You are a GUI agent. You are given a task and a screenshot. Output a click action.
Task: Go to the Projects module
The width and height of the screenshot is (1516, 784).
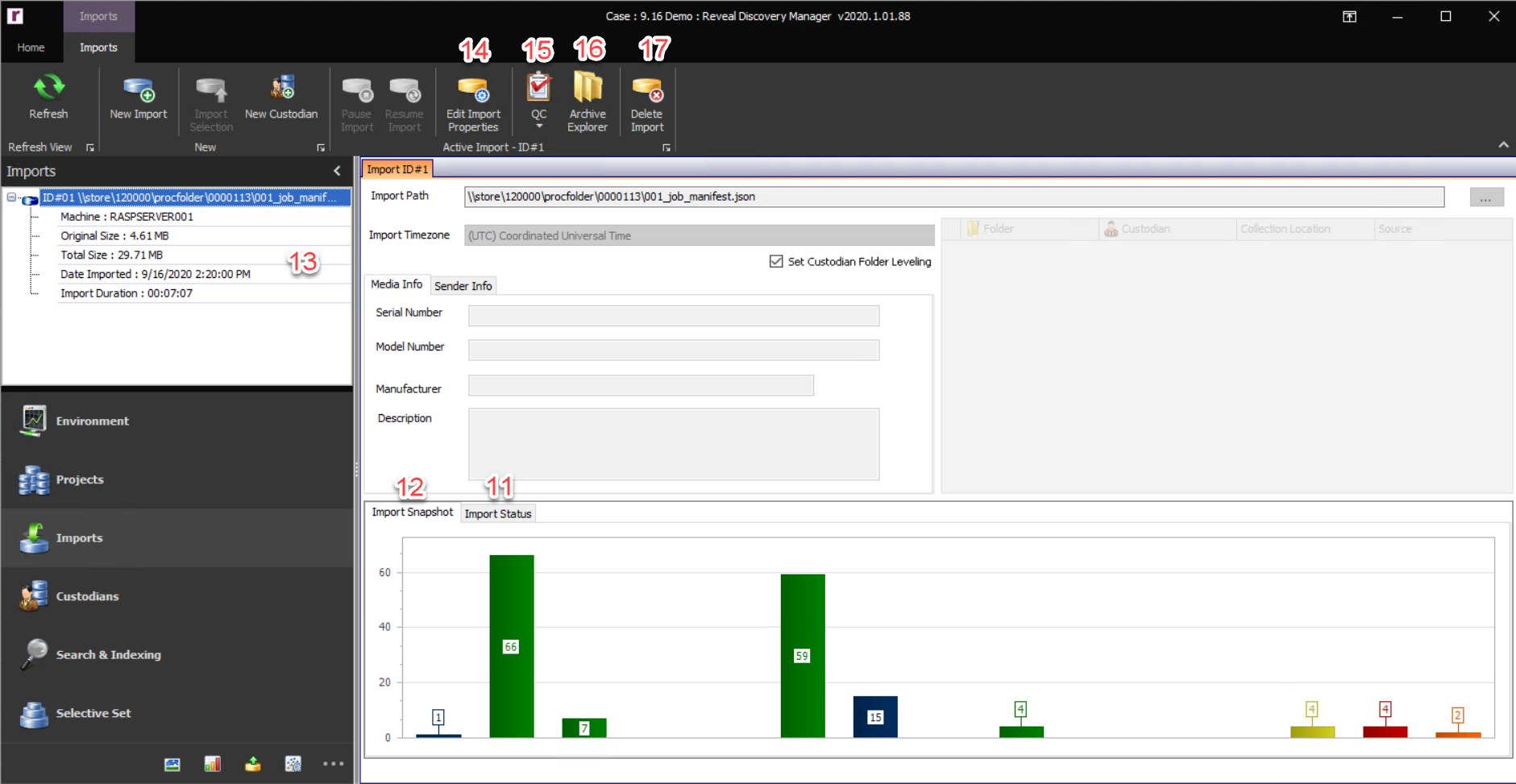click(x=177, y=479)
